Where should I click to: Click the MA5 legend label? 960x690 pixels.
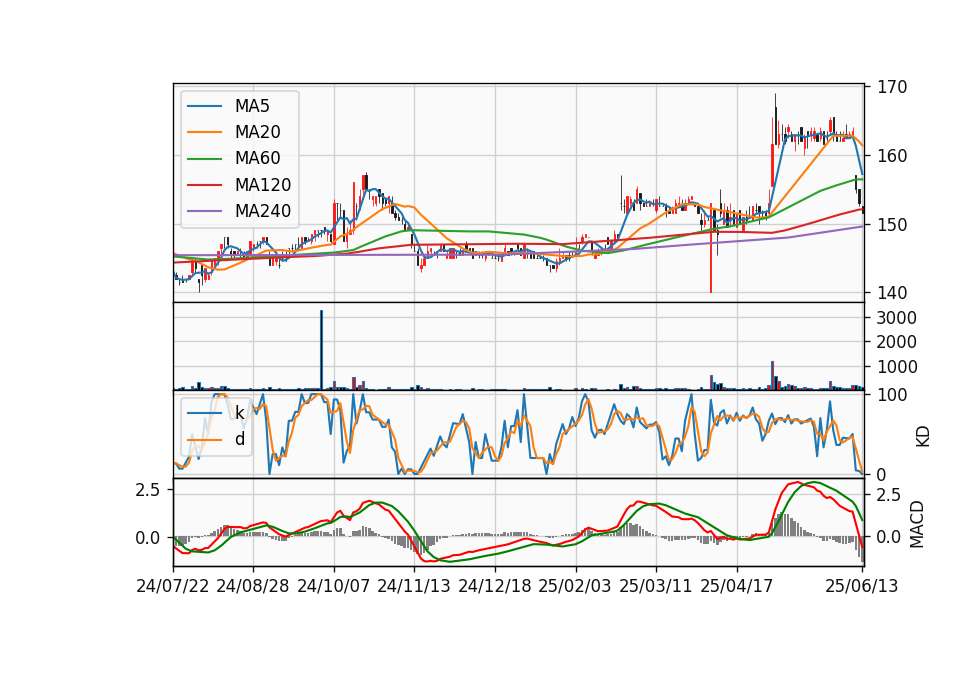coord(252,106)
